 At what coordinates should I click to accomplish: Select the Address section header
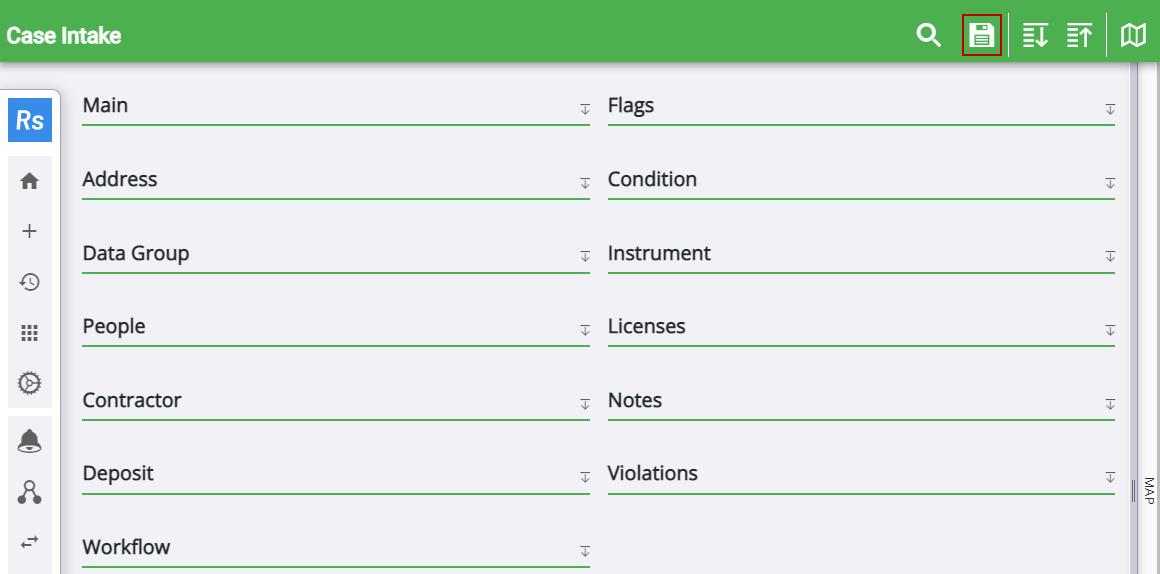(x=120, y=180)
